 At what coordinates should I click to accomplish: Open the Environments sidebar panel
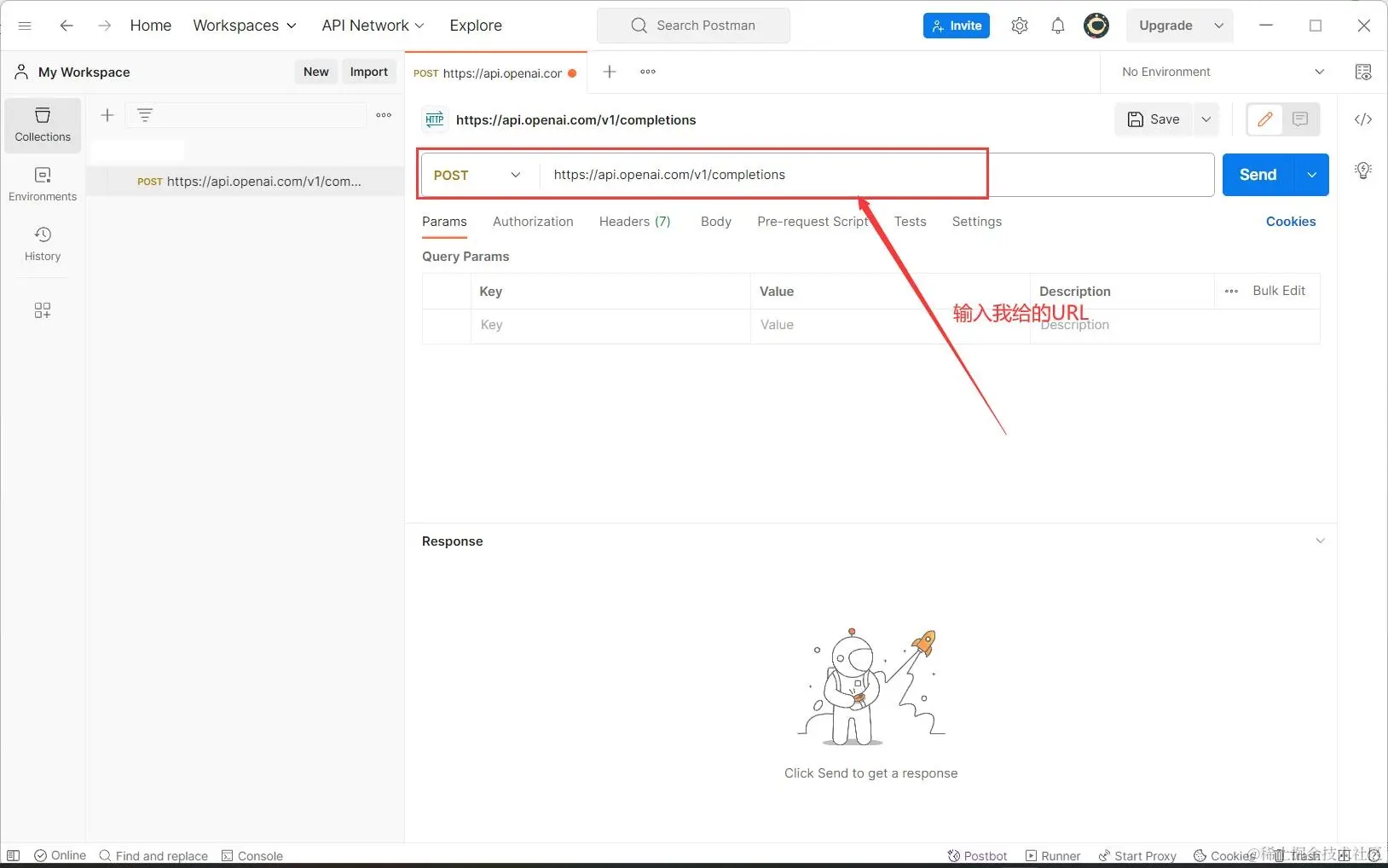click(43, 184)
